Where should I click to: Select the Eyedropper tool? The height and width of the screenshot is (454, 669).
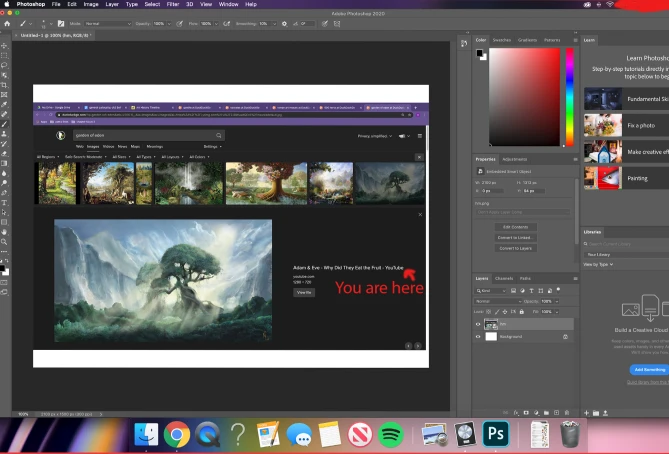(x=4, y=105)
